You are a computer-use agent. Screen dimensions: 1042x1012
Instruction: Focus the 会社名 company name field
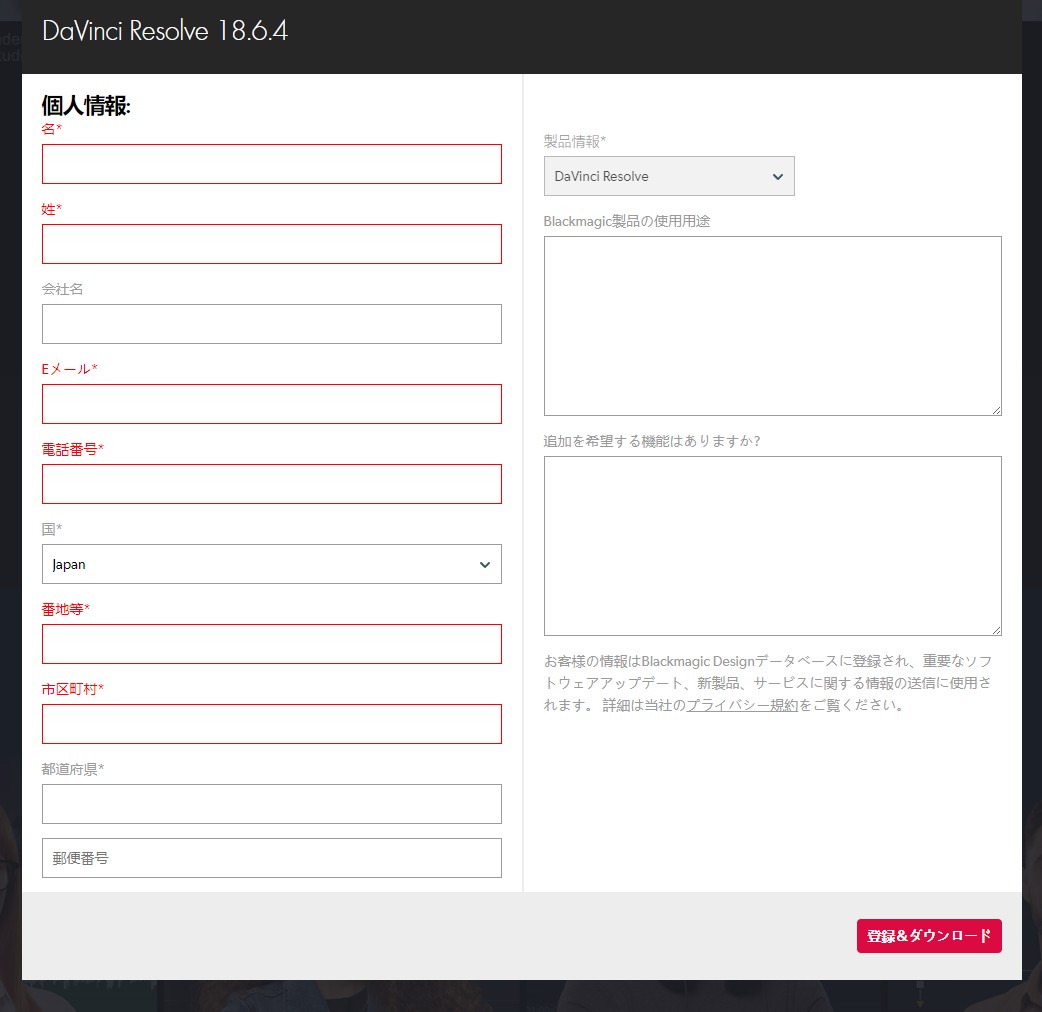tap(272, 324)
